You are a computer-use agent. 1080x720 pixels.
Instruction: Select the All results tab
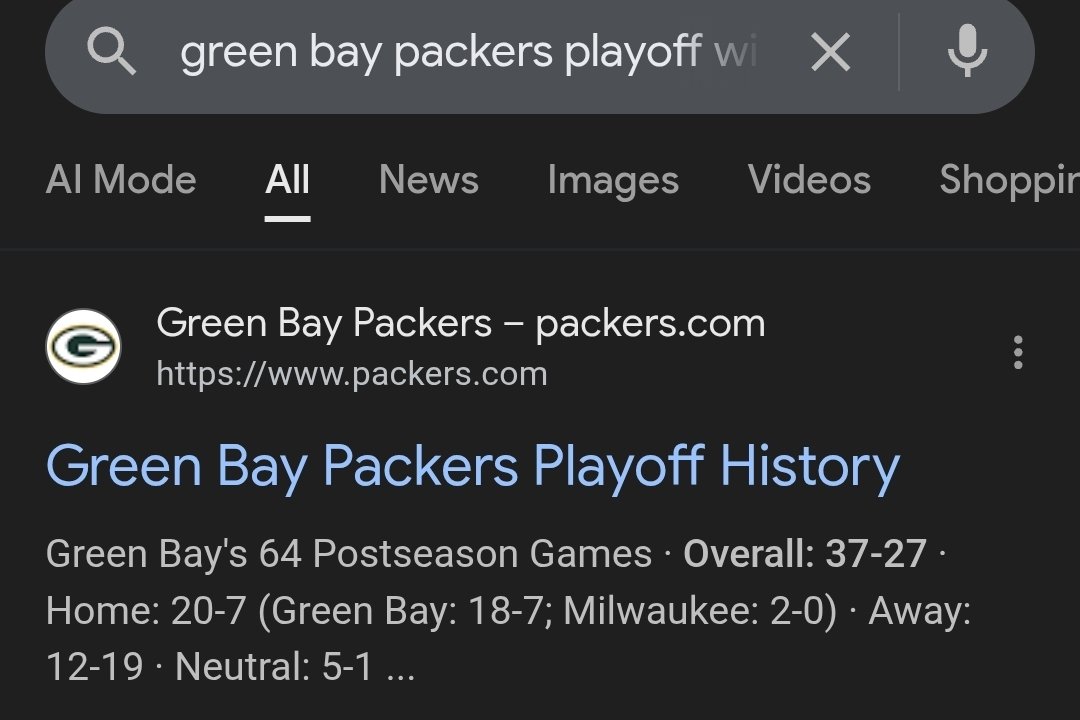(x=287, y=181)
